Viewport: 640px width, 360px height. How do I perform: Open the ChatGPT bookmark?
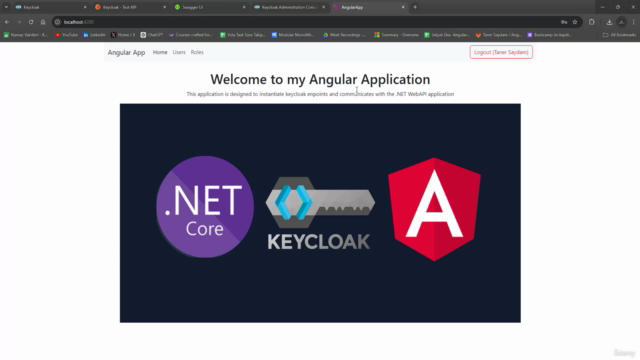coord(152,35)
